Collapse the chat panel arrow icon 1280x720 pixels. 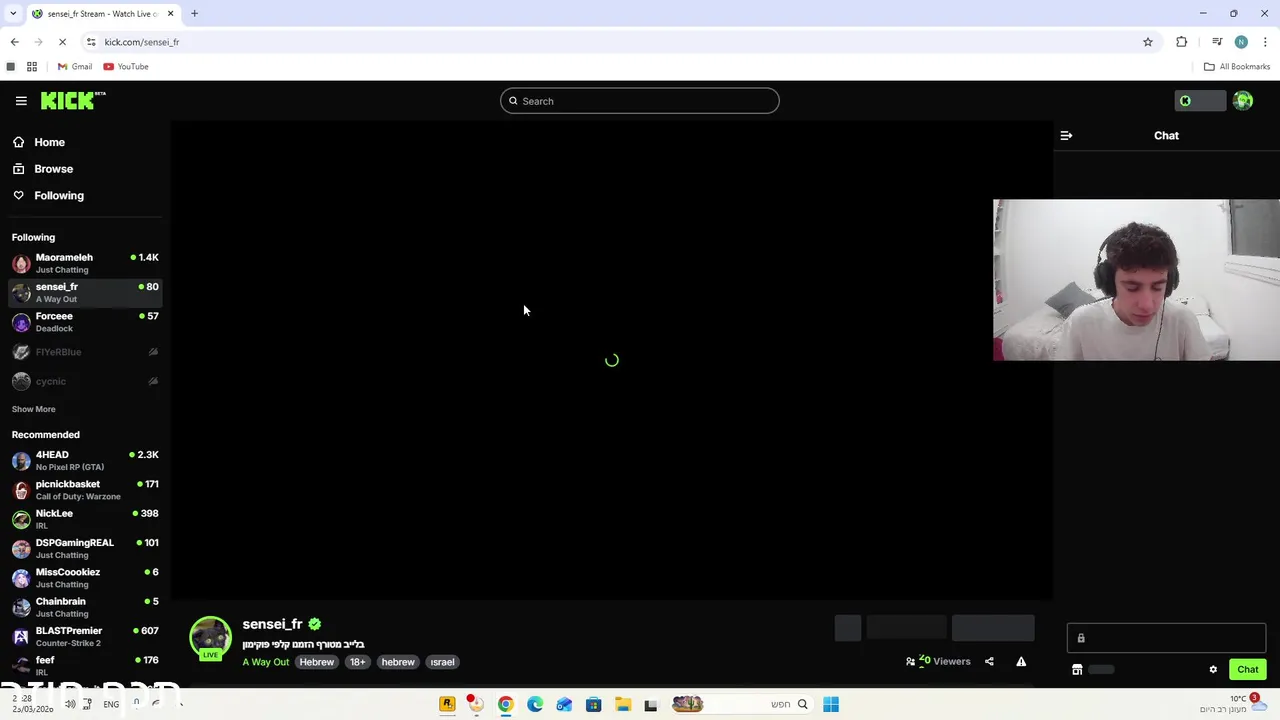(1066, 135)
